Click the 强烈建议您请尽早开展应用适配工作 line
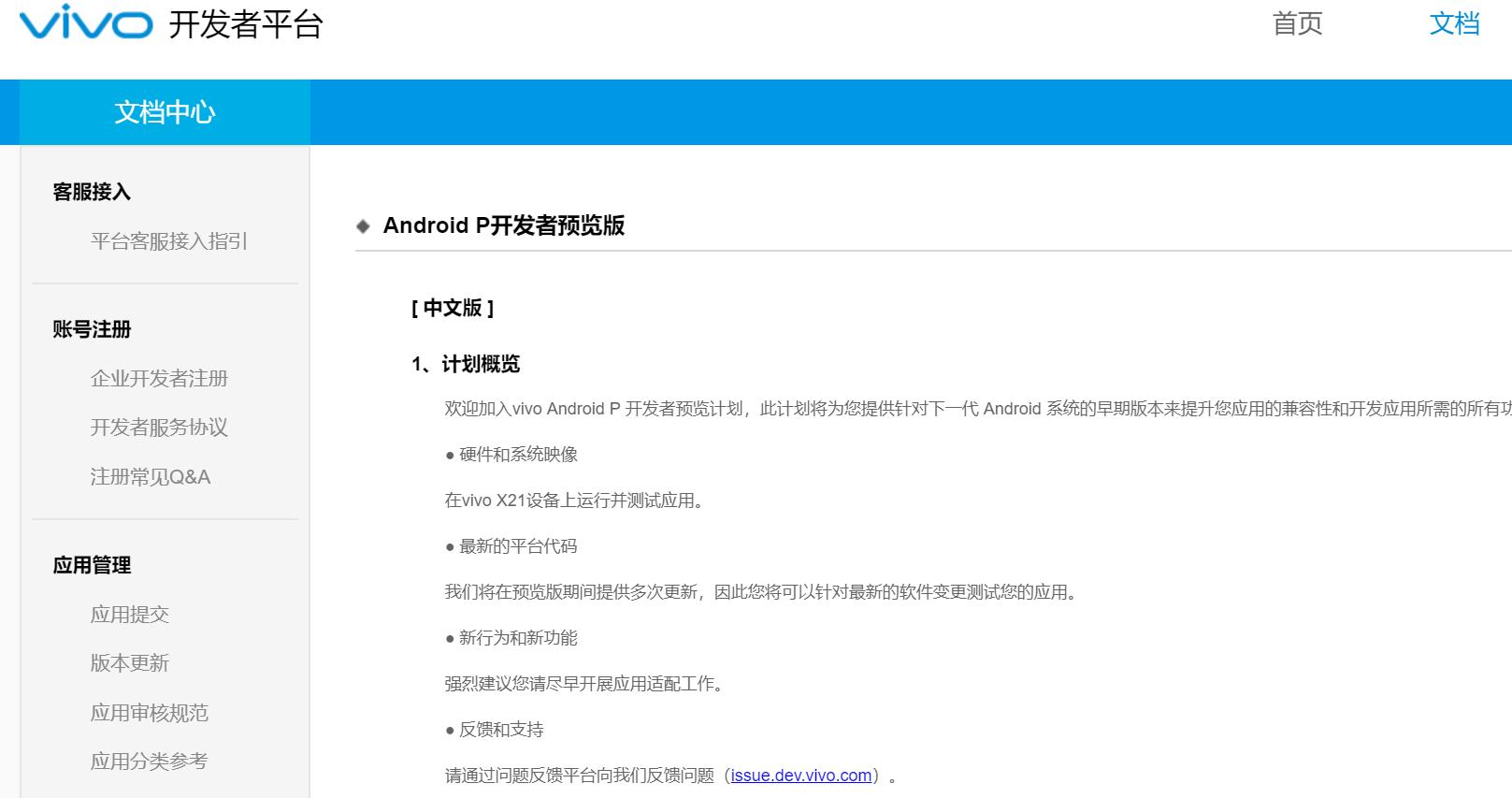 (x=584, y=684)
